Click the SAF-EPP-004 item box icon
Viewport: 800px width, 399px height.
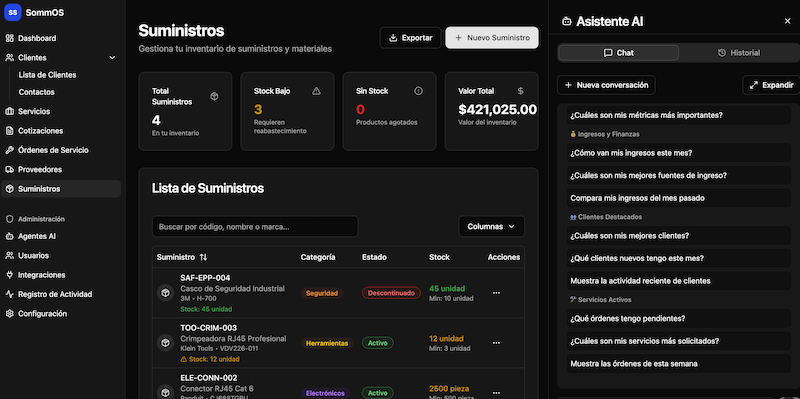(x=165, y=293)
